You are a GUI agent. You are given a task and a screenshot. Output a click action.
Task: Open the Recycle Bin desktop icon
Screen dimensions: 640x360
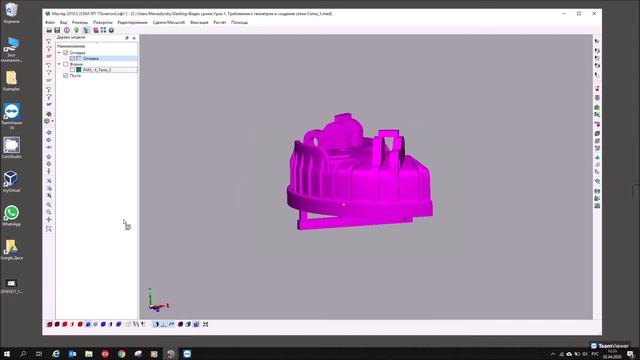(11, 13)
